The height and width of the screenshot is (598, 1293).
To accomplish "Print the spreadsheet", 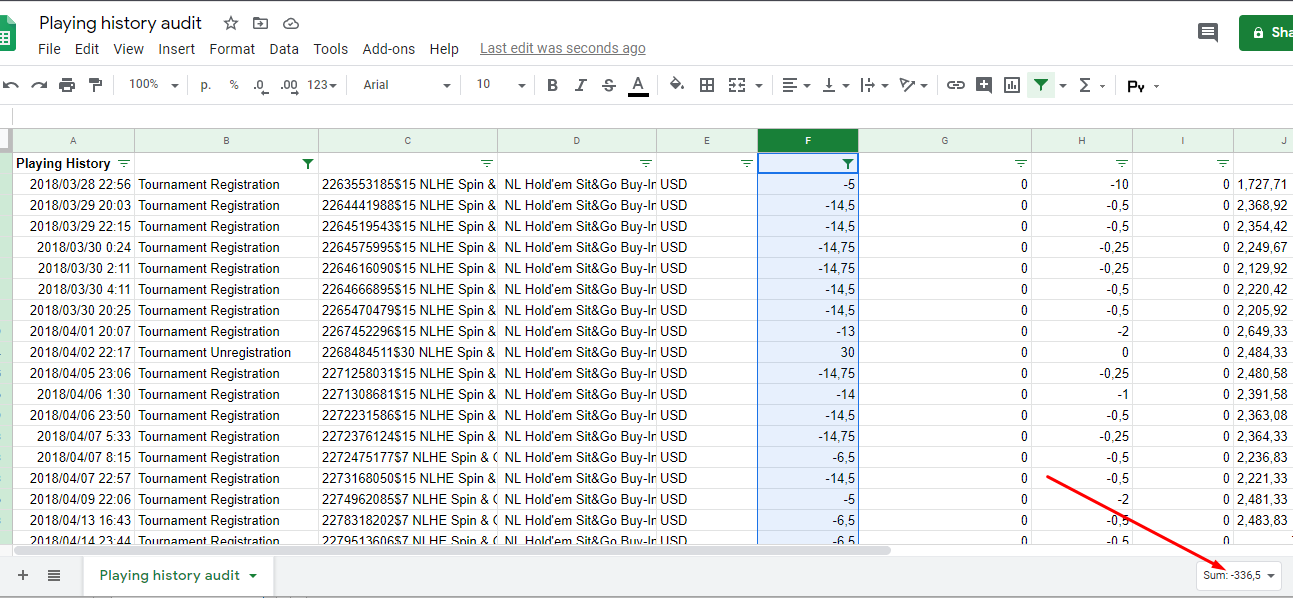I will (x=67, y=85).
